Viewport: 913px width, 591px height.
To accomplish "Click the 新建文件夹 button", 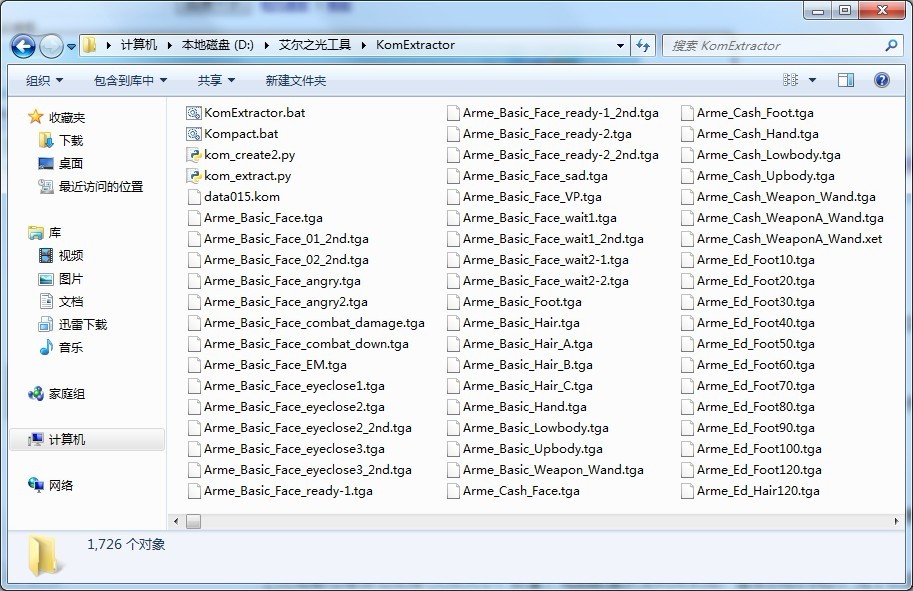I will point(295,80).
